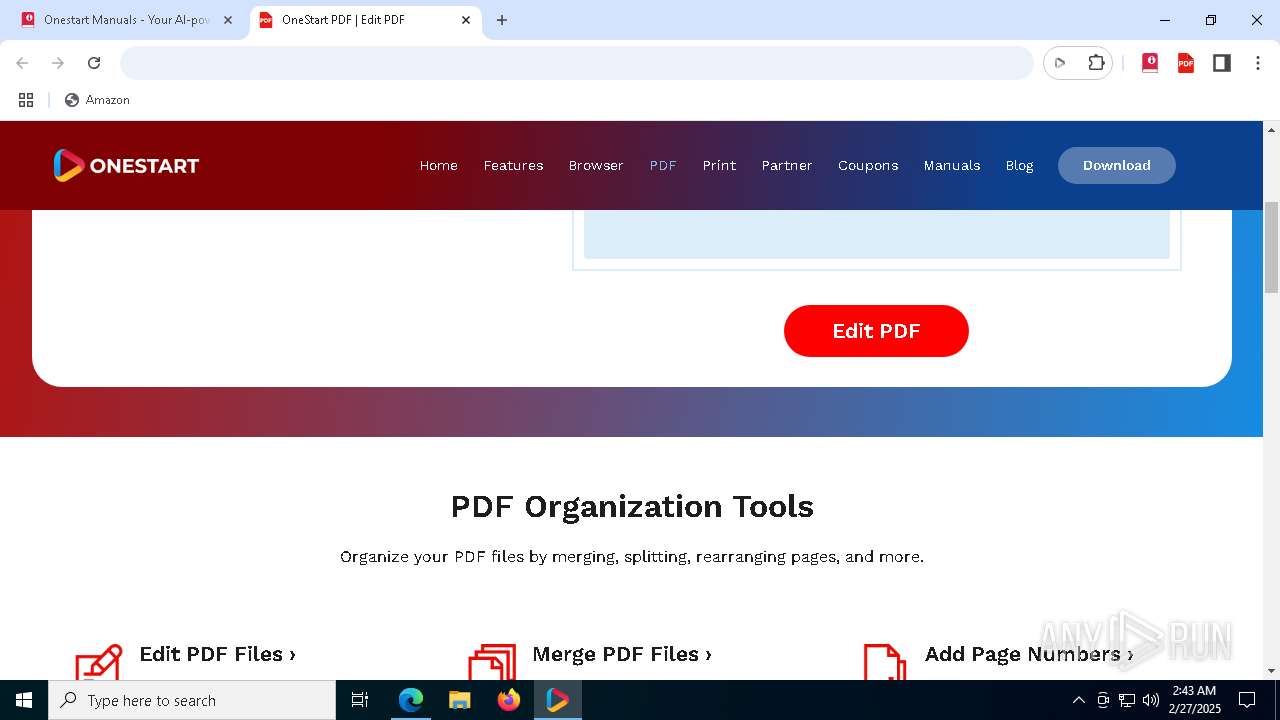Click the page scrollbar down arrow
The width and height of the screenshot is (1280, 720).
tap(1272, 671)
